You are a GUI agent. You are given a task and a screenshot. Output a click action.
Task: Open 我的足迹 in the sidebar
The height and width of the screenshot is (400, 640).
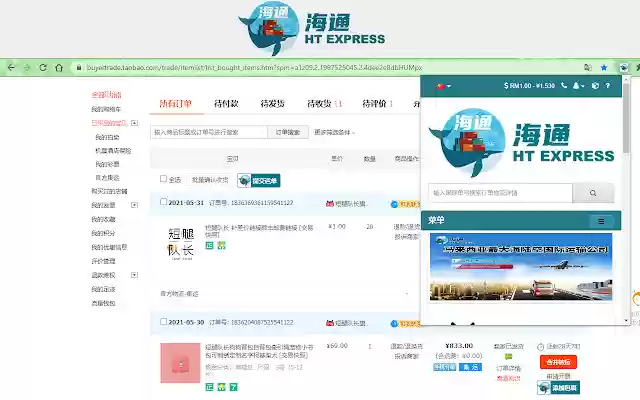coord(103,289)
